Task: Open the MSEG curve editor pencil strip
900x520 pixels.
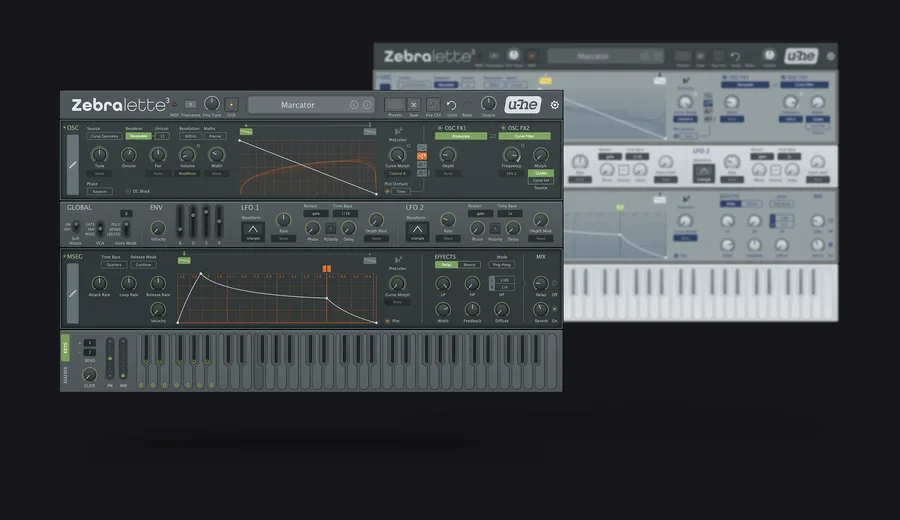Action: 73,293
